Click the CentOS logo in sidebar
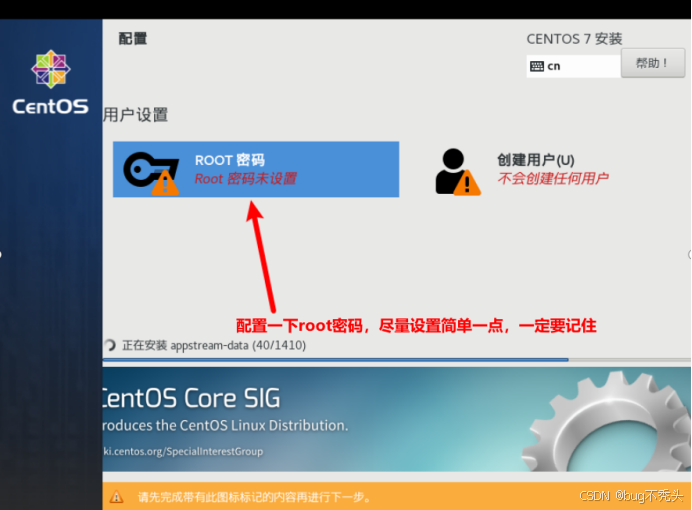692x510 pixels. click(x=51, y=82)
